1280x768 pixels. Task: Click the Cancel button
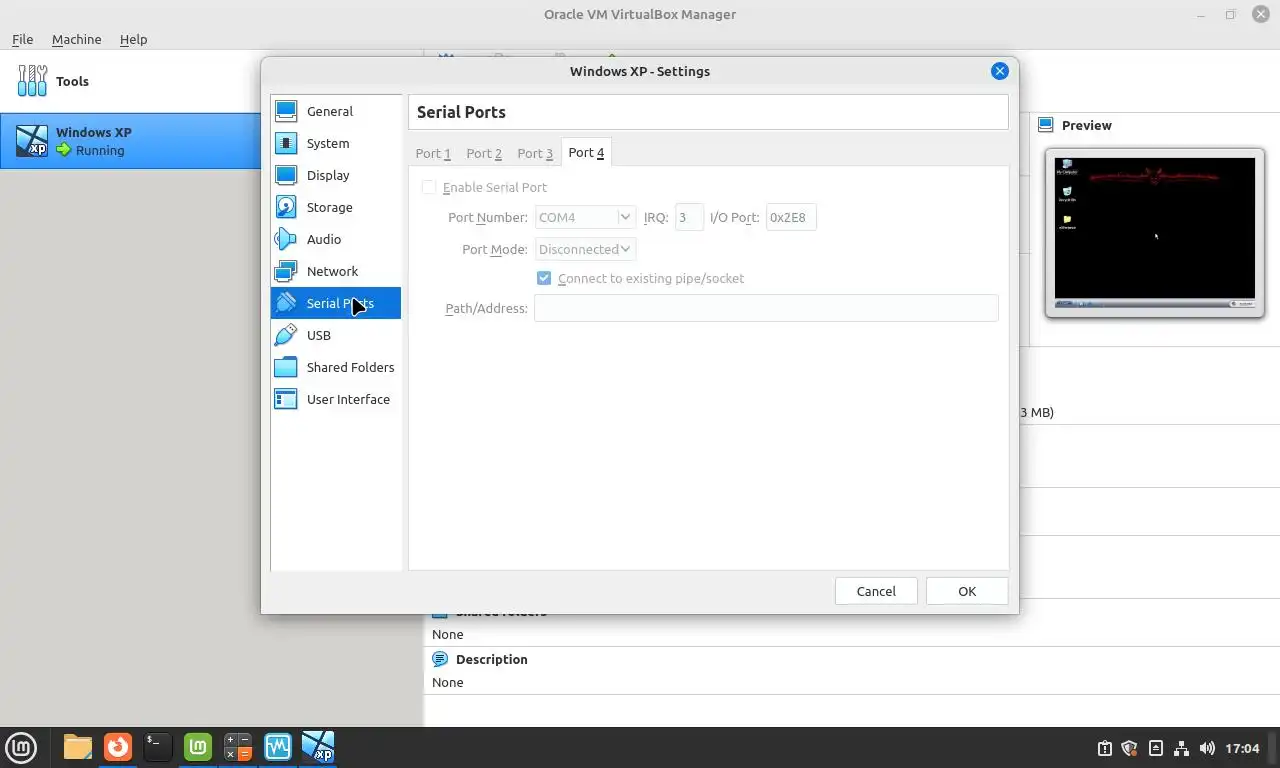coord(876,591)
